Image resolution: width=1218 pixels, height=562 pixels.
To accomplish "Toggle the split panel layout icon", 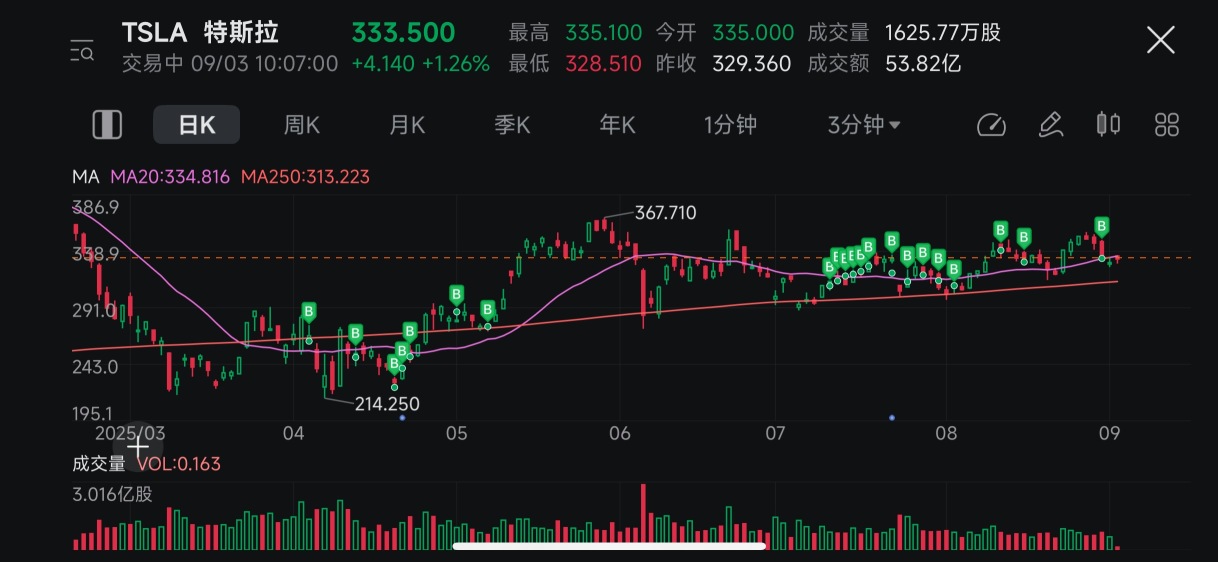I will pos(107,125).
